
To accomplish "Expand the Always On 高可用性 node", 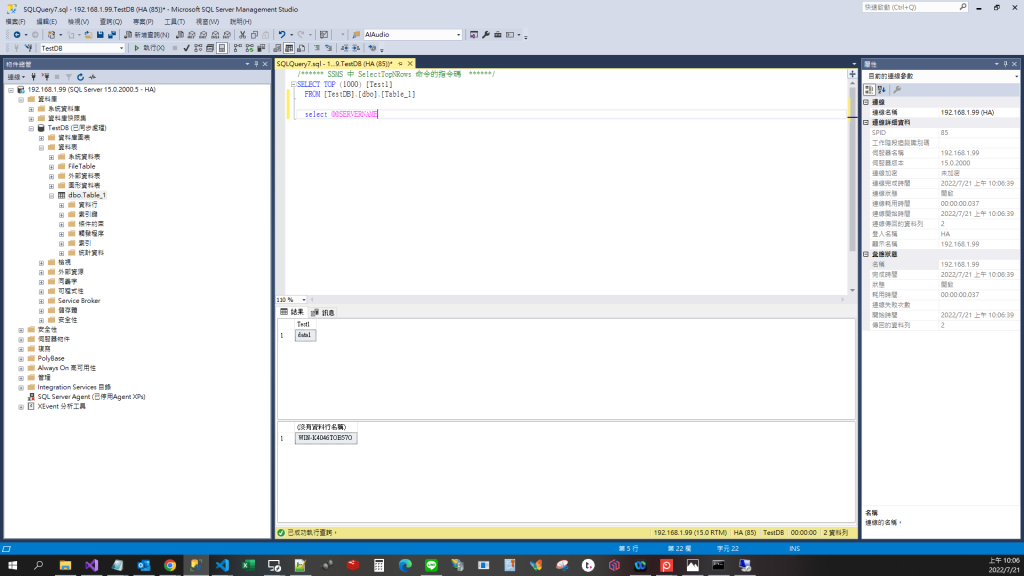I will click(22, 368).
